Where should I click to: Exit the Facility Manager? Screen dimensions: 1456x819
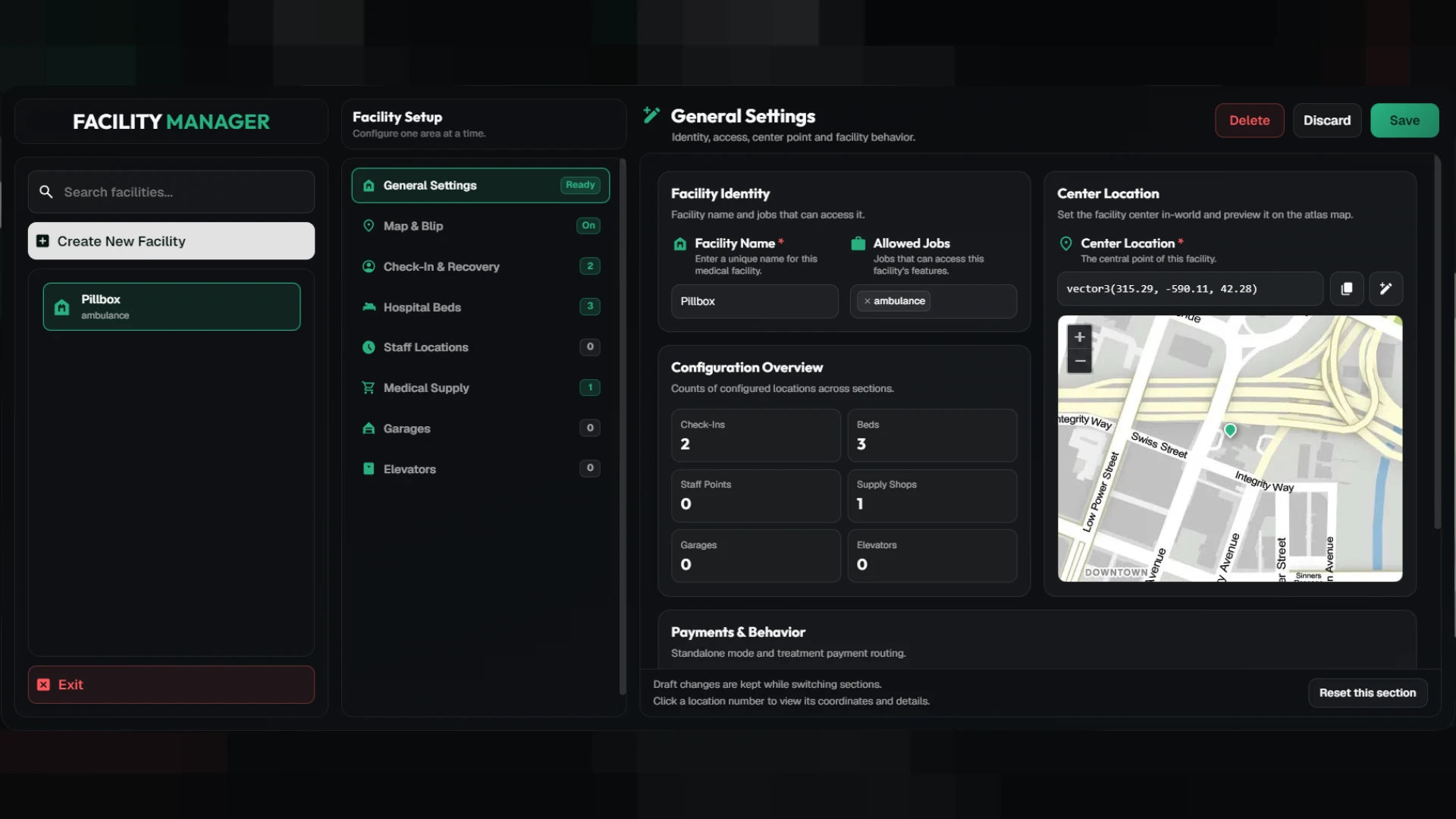(171, 685)
